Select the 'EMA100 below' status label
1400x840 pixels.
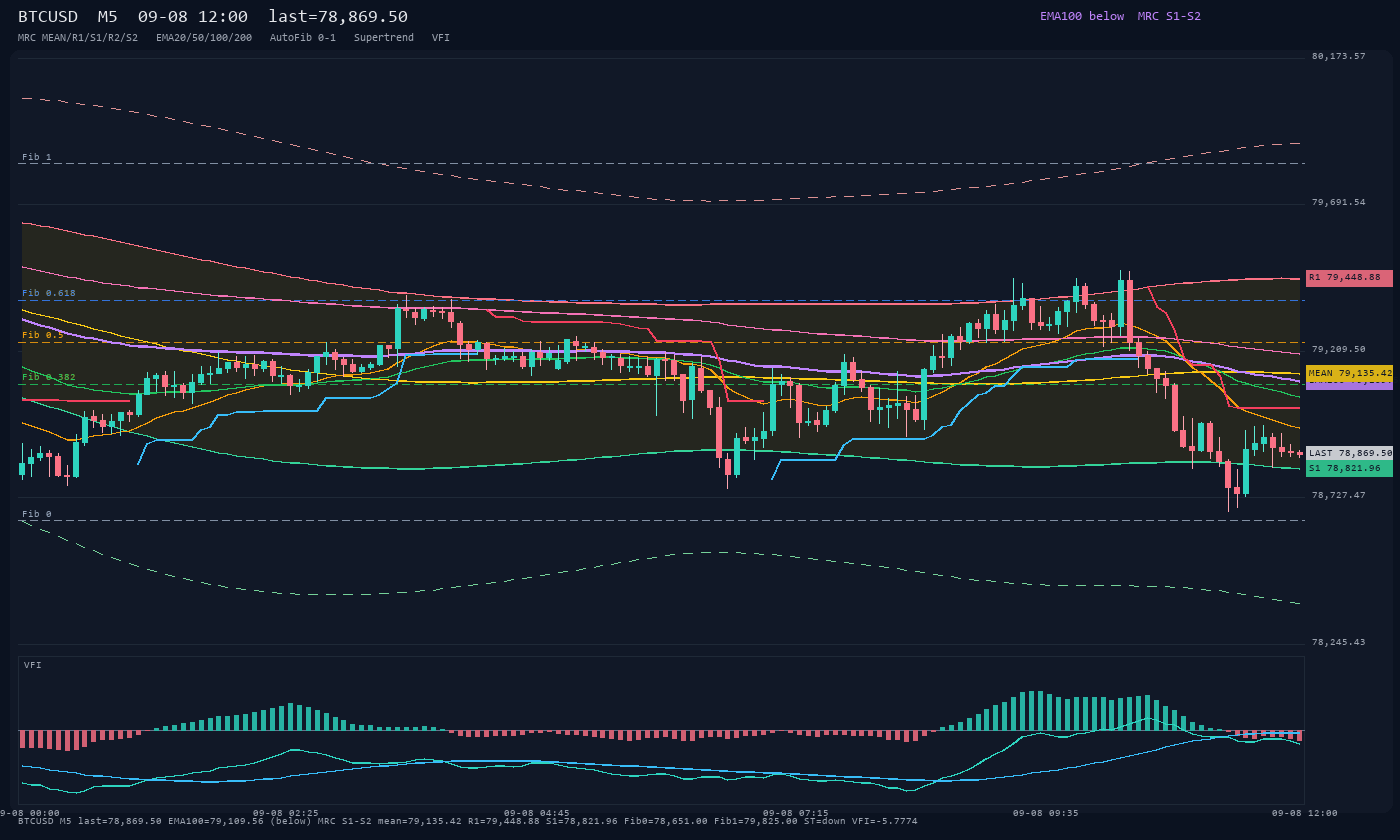tap(1082, 16)
